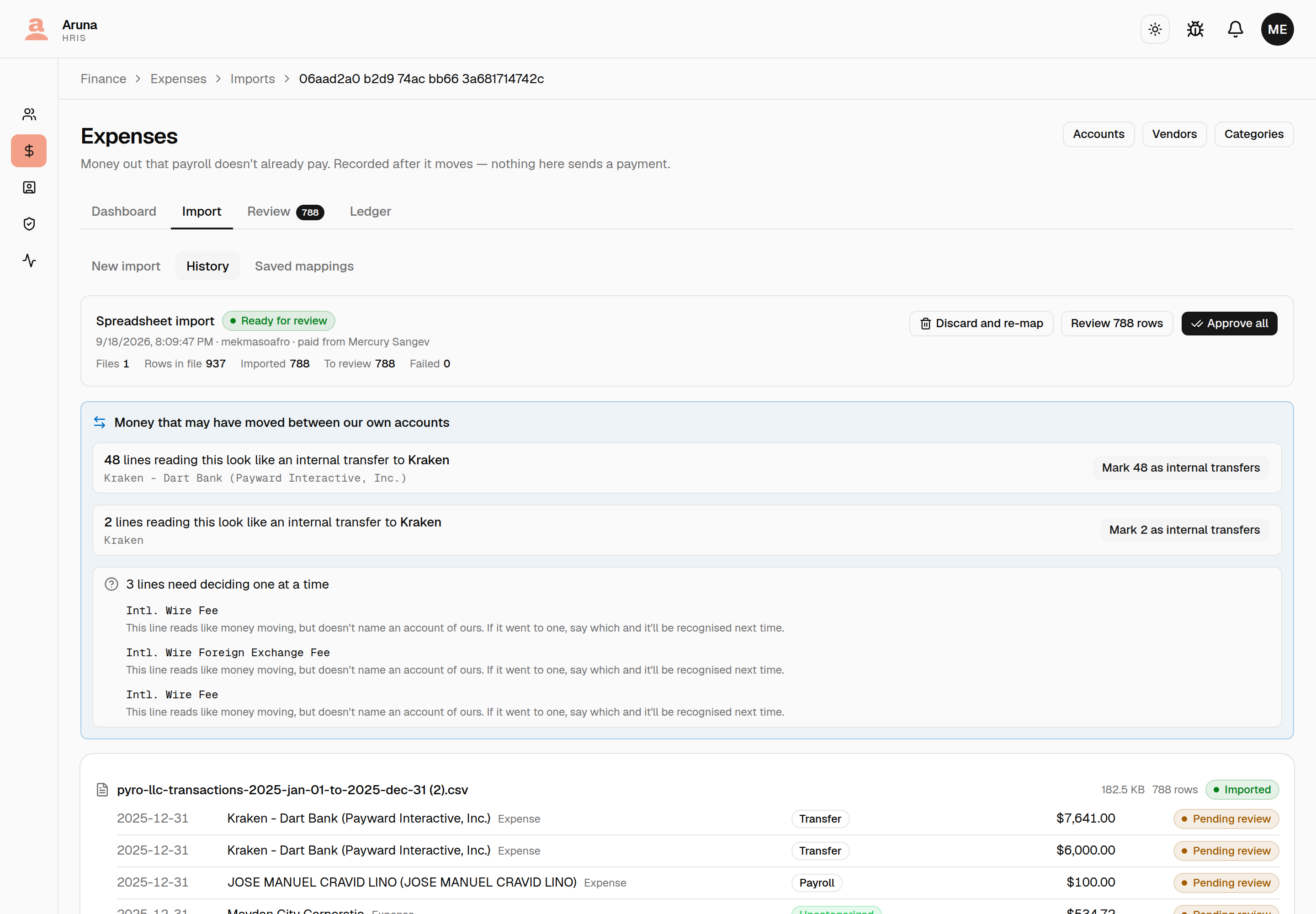Click the Aruna logo icon
1316x914 pixels.
pos(36,29)
